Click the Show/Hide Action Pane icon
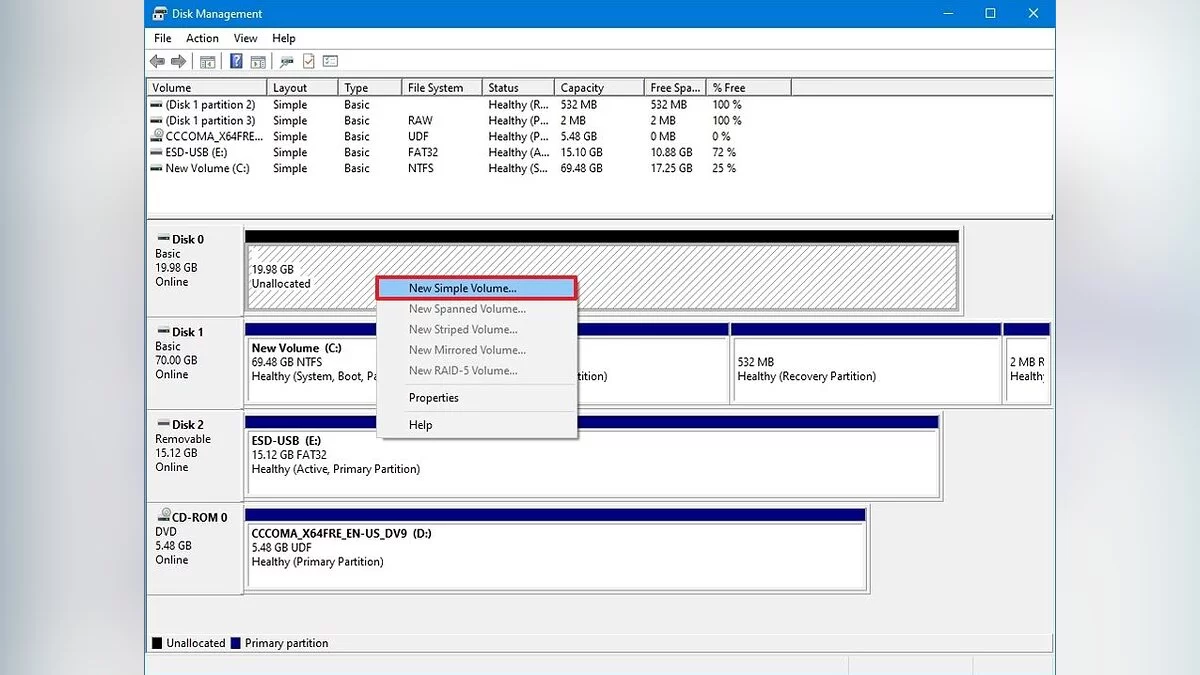Screen dimensions: 1200x675 (x=257, y=62)
